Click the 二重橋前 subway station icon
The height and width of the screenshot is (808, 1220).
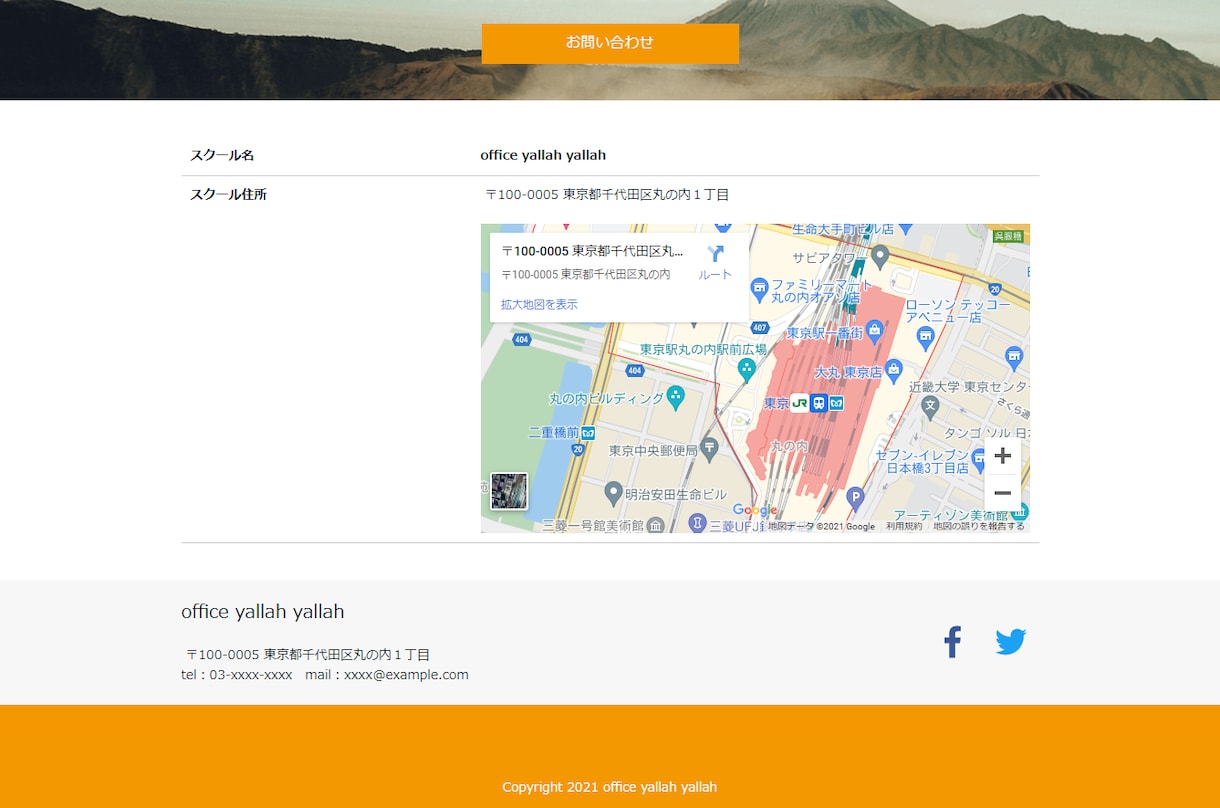point(588,433)
